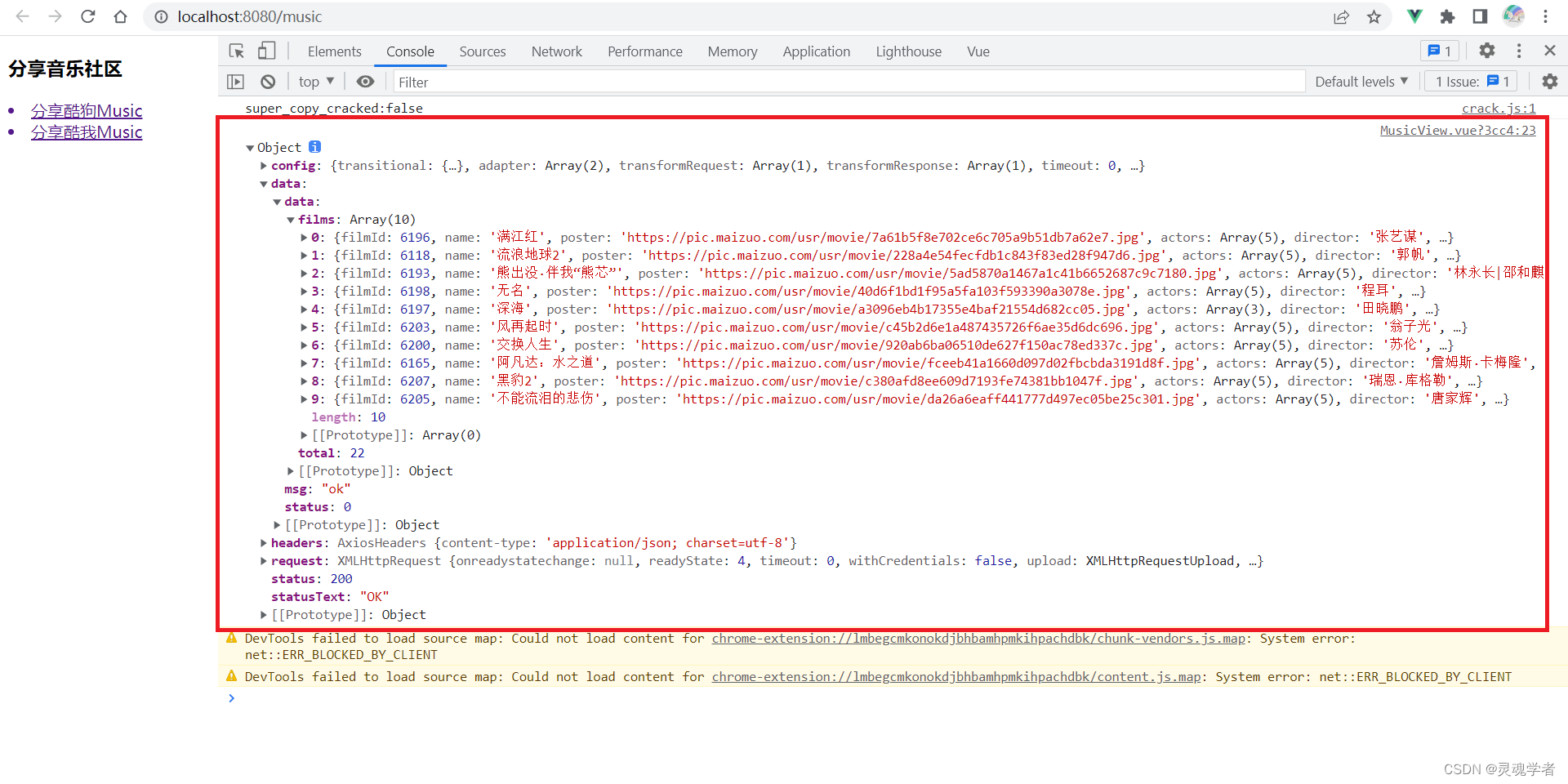View site information for localhost
Image resolution: width=1568 pixels, height=784 pixels.
coord(162,16)
